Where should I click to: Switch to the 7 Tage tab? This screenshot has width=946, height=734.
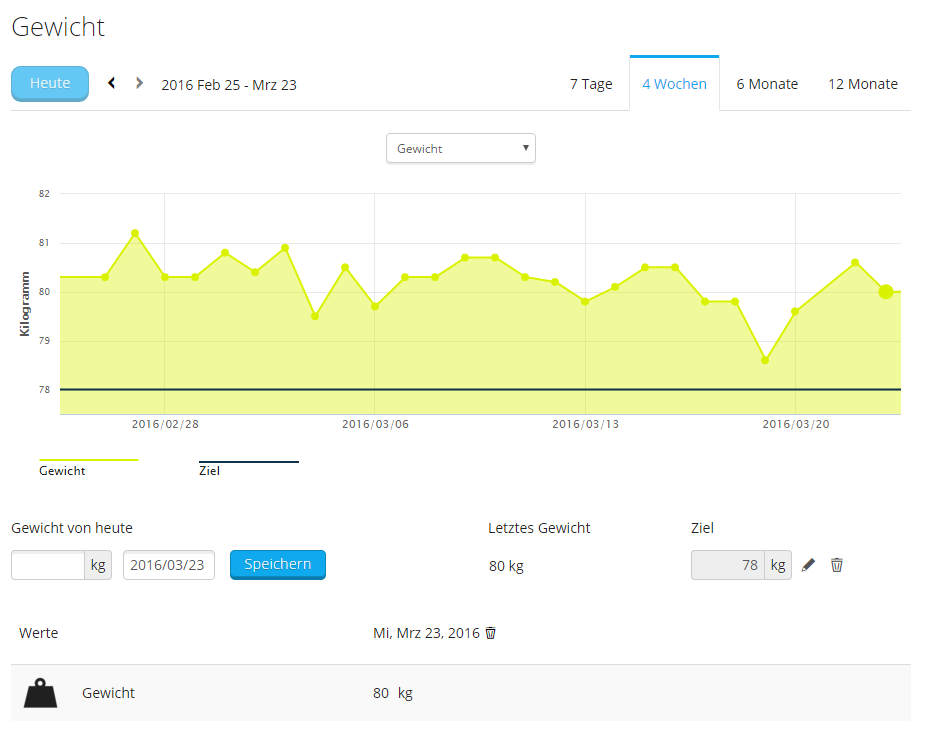pyautogui.click(x=591, y=84)
